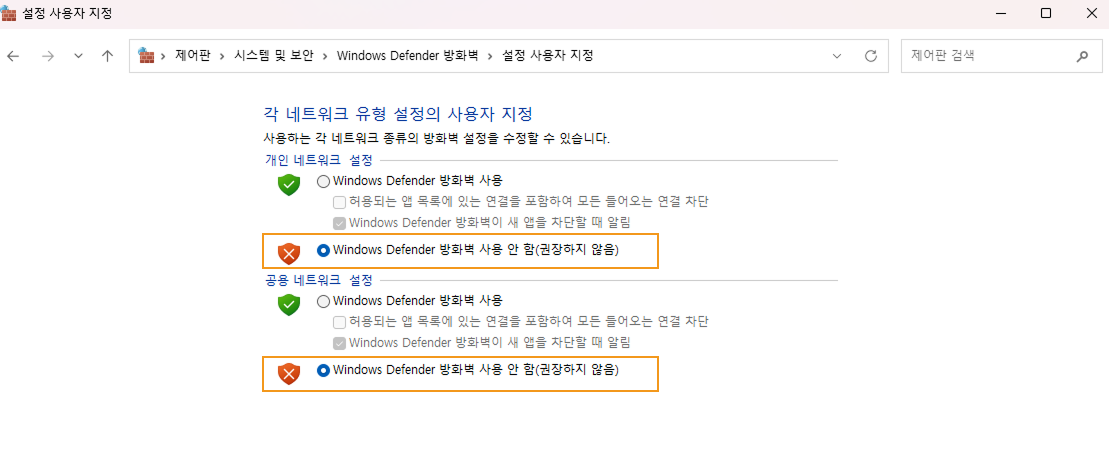Refresh the control panel page
Screen dimensions: 1109x467
[871, 56]
